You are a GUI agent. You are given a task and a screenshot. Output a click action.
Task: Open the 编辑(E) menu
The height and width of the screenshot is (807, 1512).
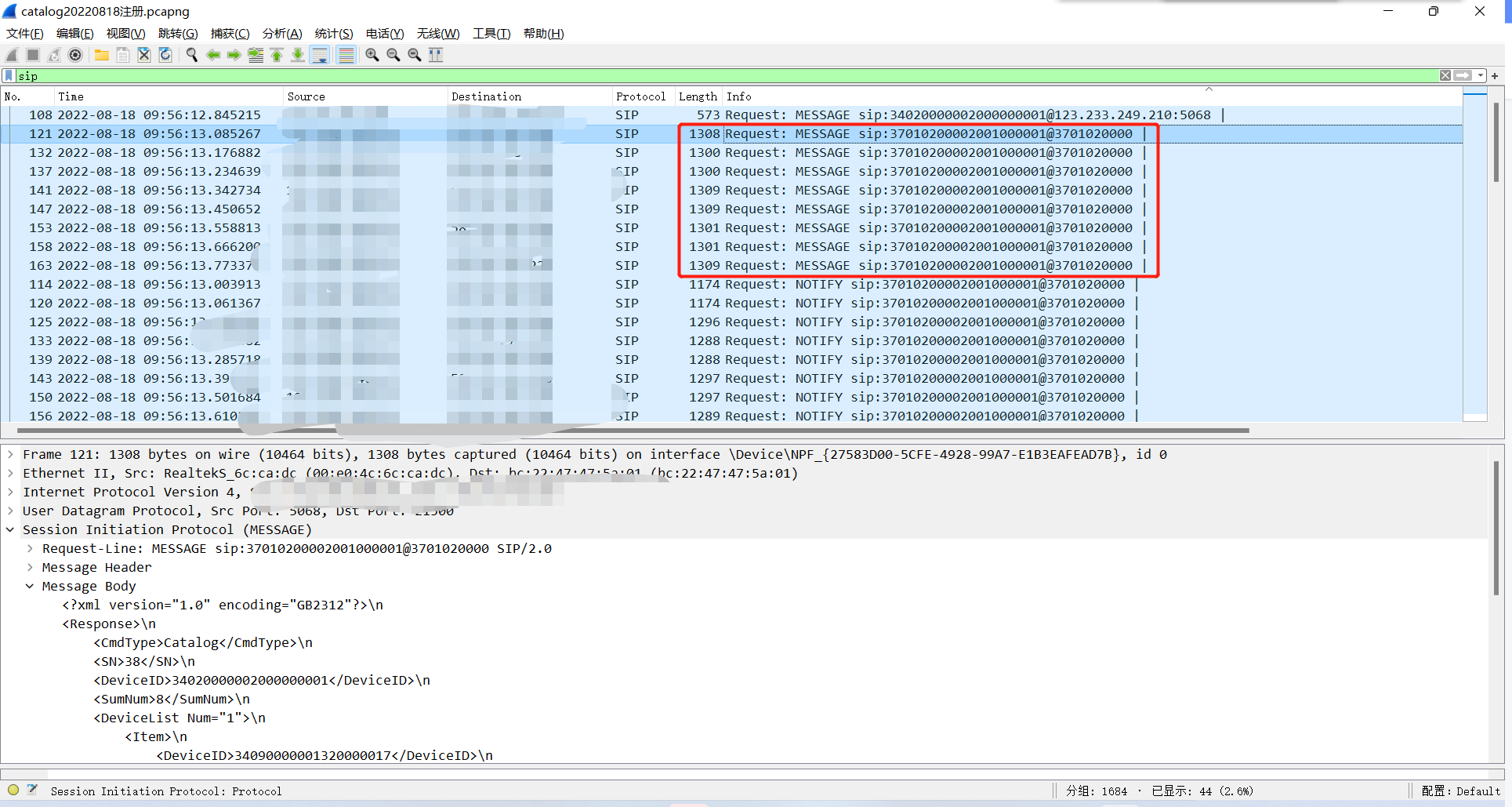coord(75,34)
